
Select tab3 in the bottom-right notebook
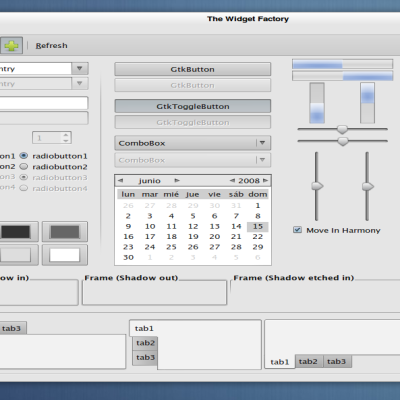tap(336, 361)
